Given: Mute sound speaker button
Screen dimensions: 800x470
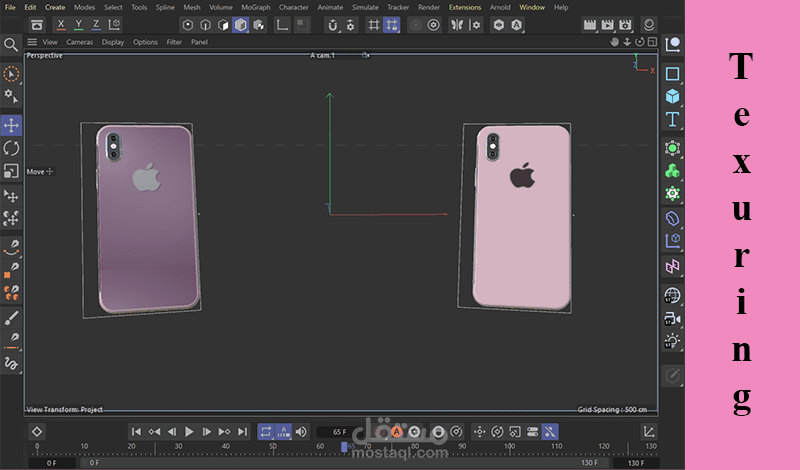Looking at the screenshot, I should 301,432.
